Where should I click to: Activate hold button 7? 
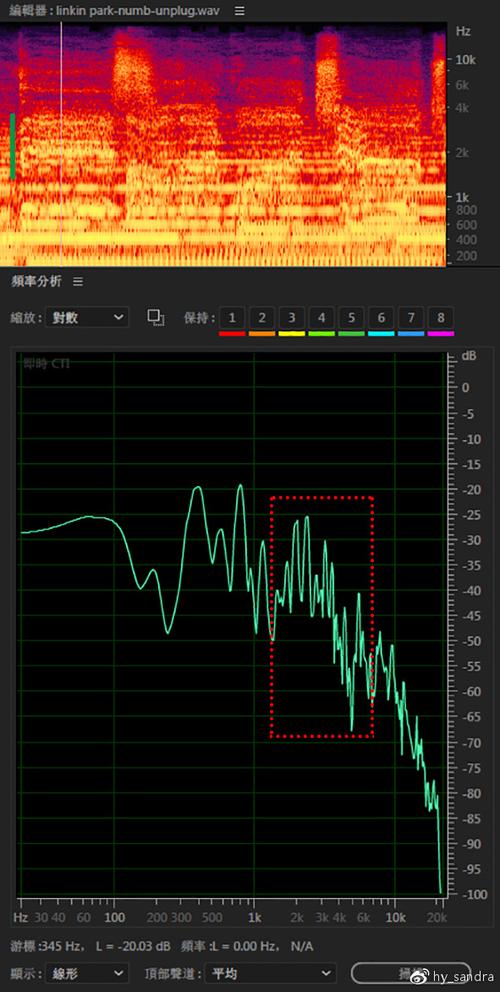pyautogui.click(x=411, y=318)
